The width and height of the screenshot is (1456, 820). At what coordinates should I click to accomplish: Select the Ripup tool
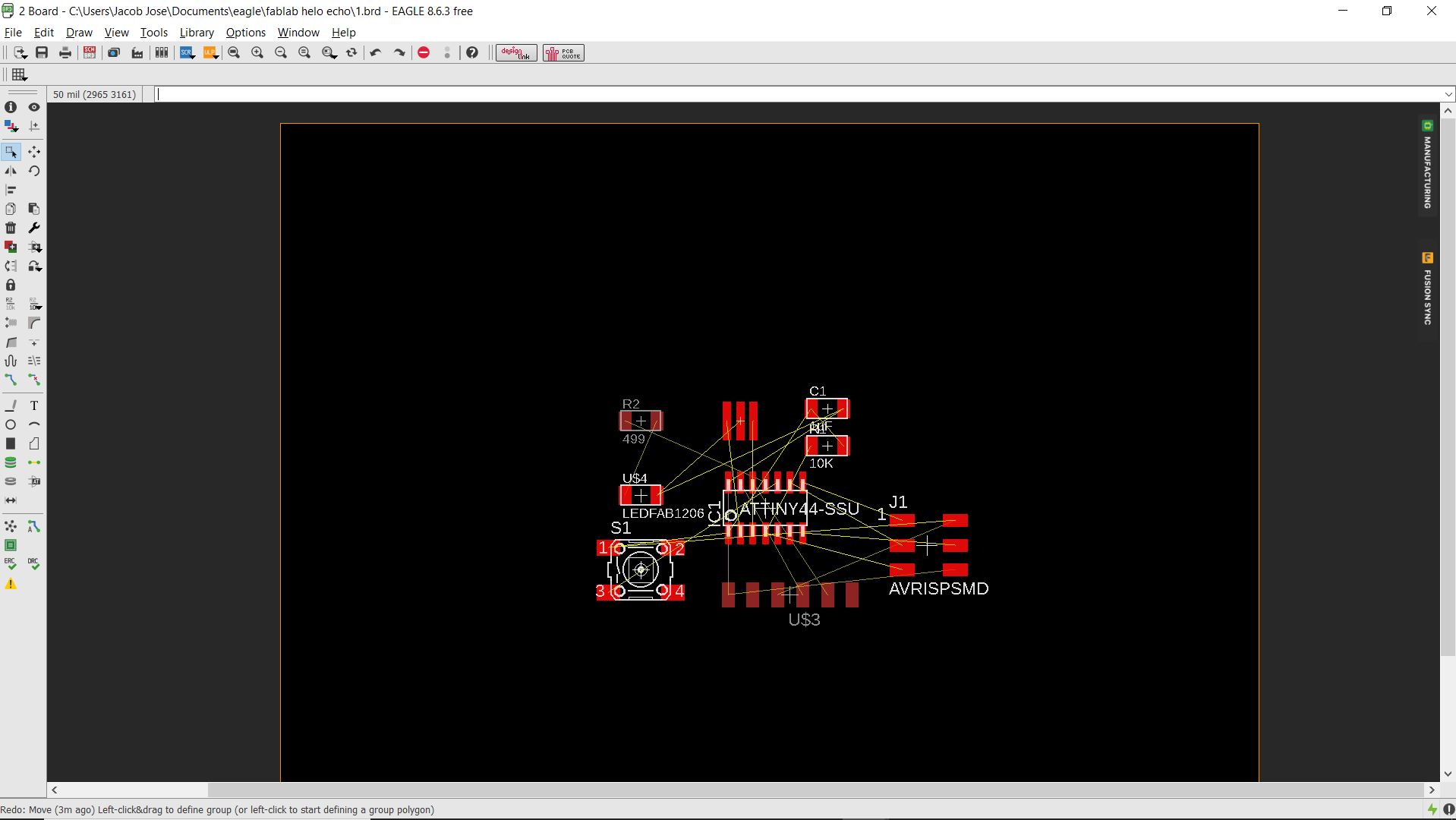click(34, 380)
